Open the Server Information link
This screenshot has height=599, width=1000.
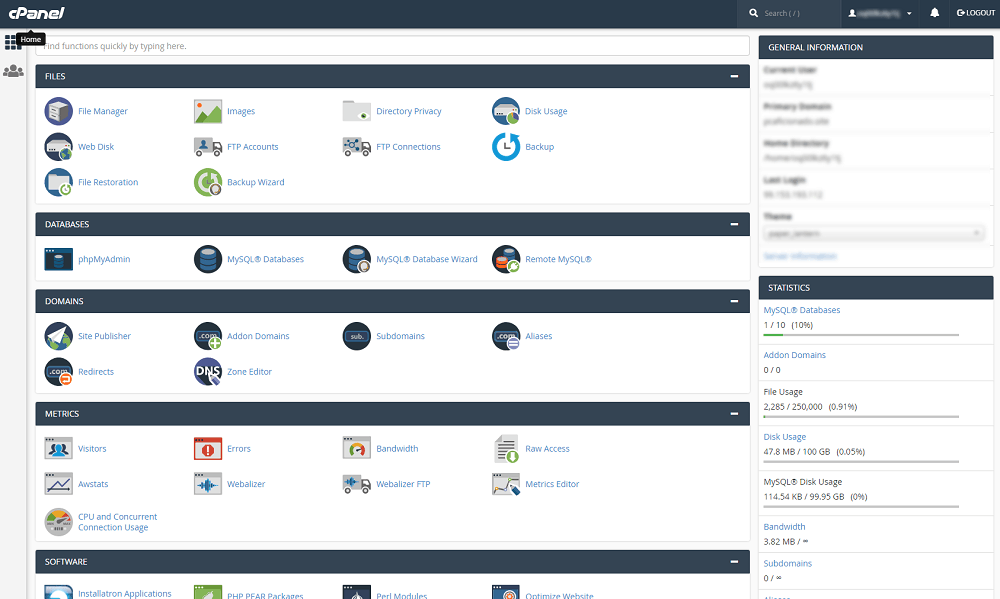(x=800, y=256)
